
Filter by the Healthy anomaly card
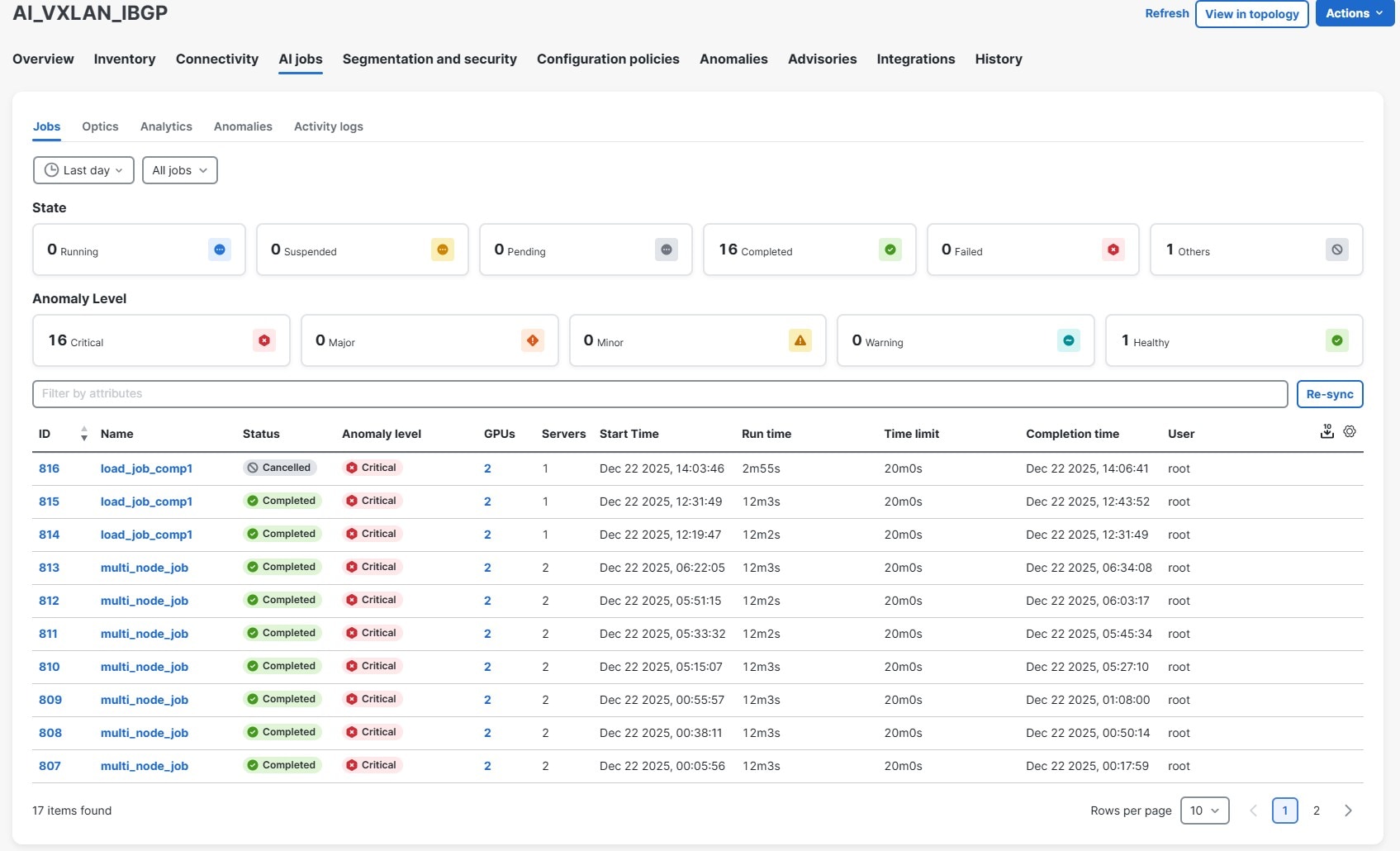pos(1233,340)
